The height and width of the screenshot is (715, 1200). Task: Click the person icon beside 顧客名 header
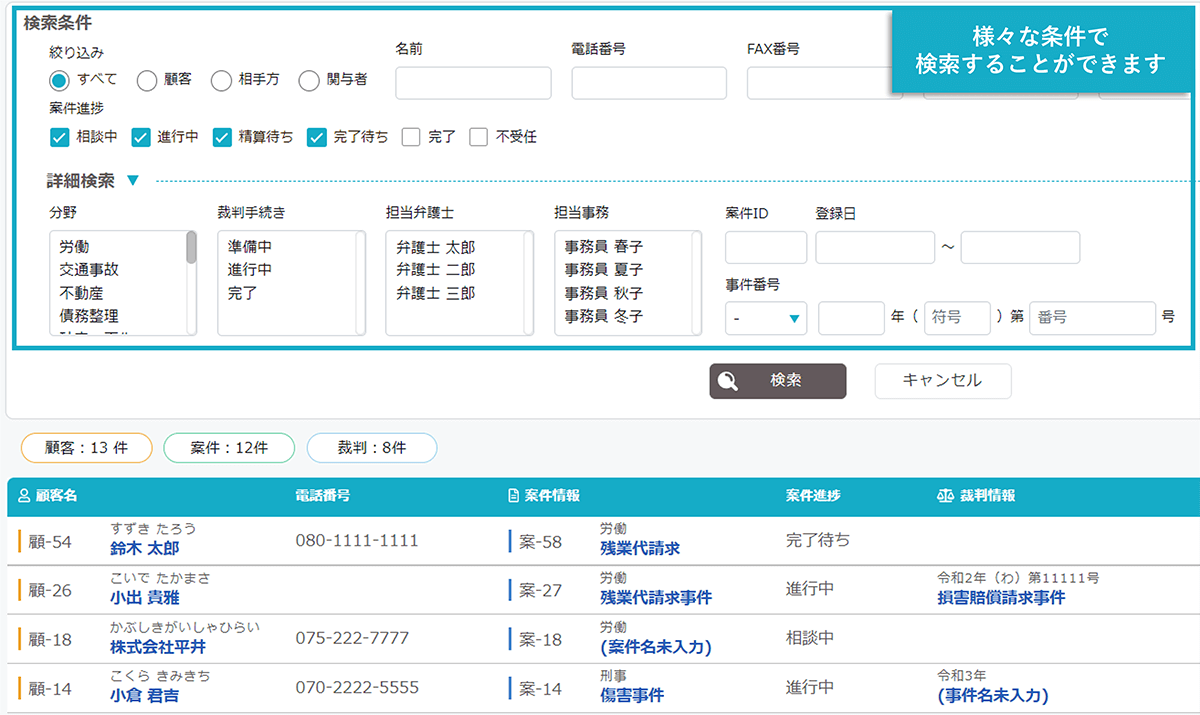(24, 495)
